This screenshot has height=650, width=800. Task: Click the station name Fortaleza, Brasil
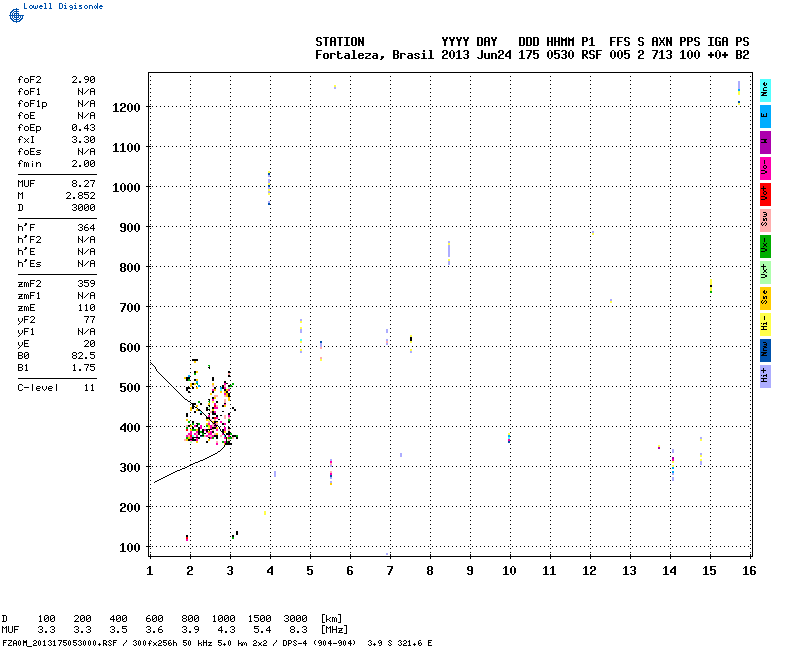tap(374, 55)
